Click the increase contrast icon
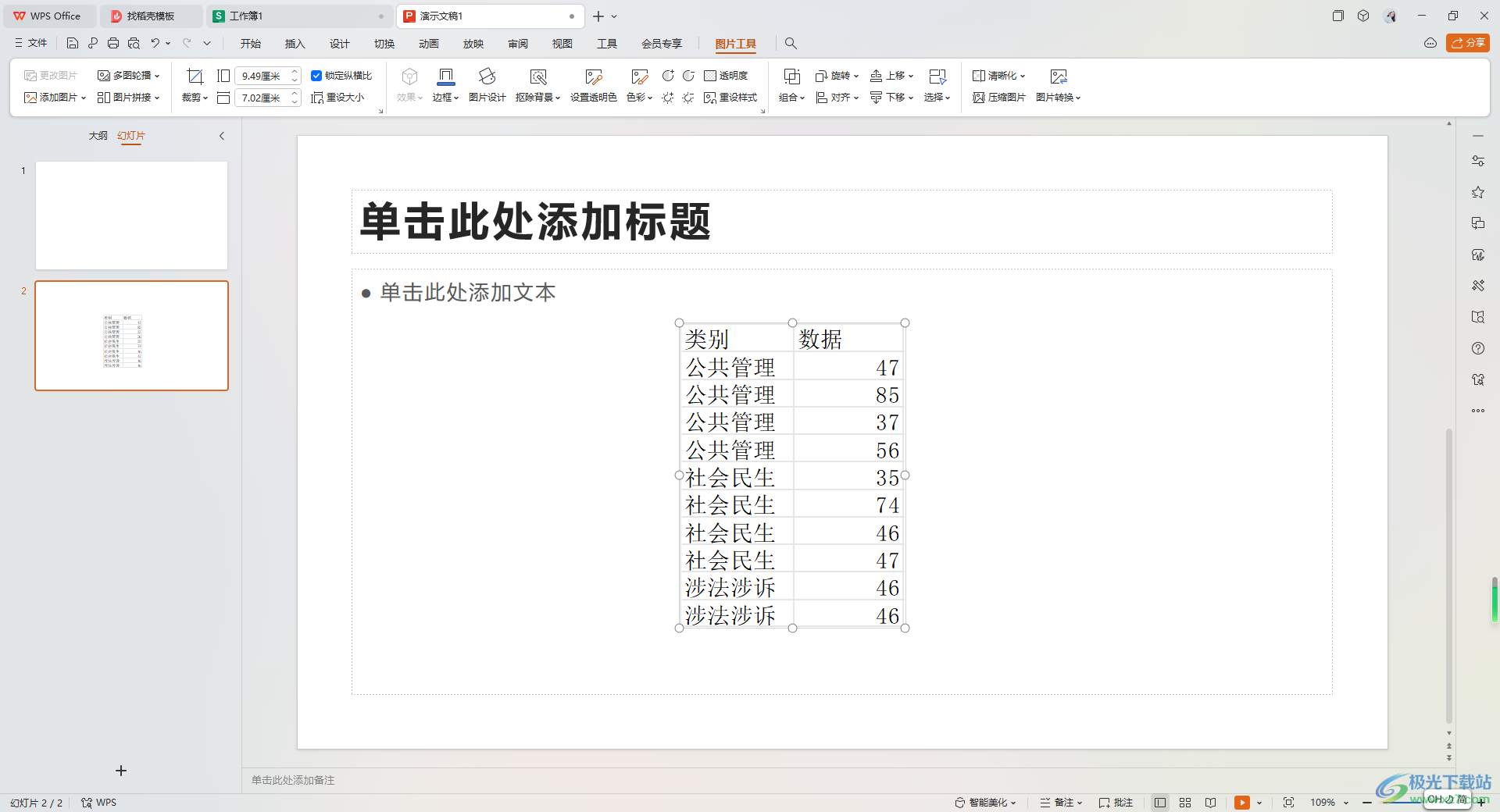Screen dimensions: 1500x812 pos(668,76)
